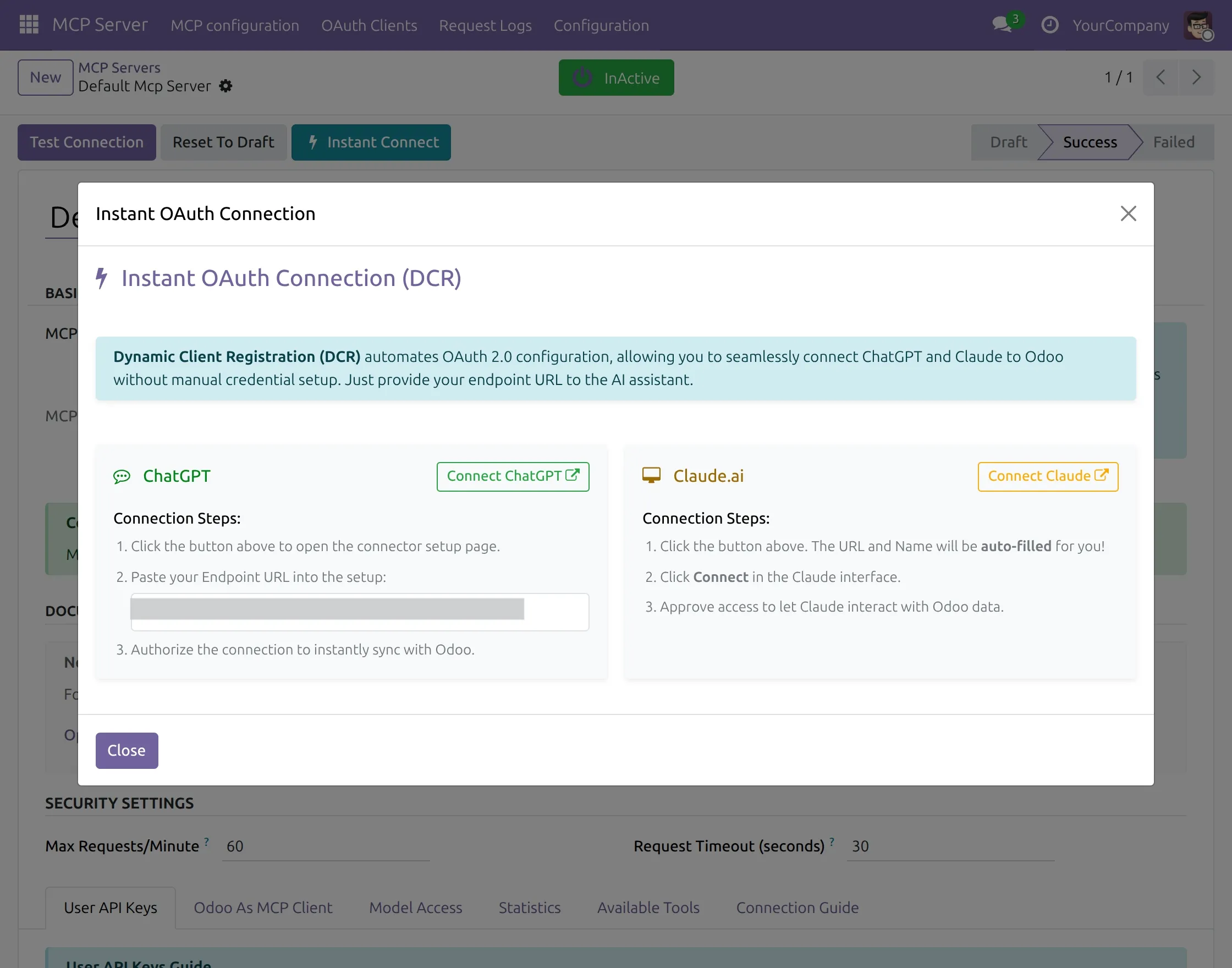Click the 1 / 1 record pager counter
Viewport: 1232px width, 968px height.
[x=1118, y=78]
